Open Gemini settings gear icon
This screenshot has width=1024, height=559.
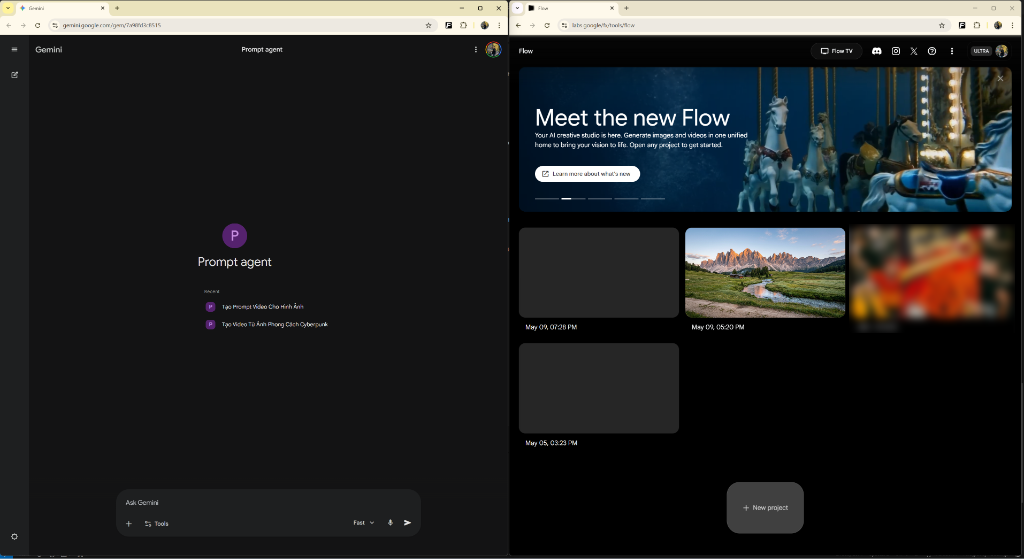pos(14,537)
